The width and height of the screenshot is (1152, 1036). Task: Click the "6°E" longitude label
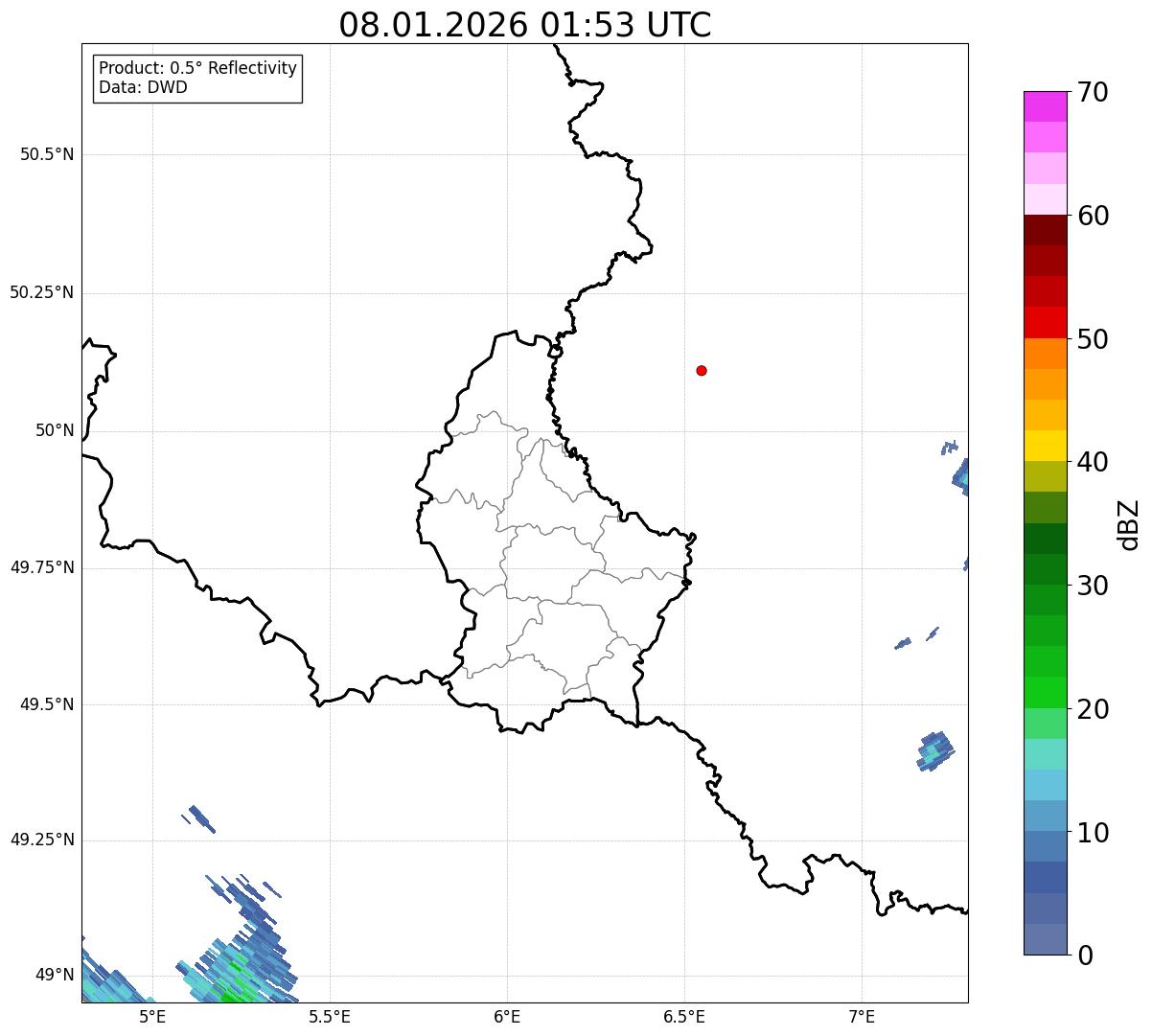tap(507, 1017)
